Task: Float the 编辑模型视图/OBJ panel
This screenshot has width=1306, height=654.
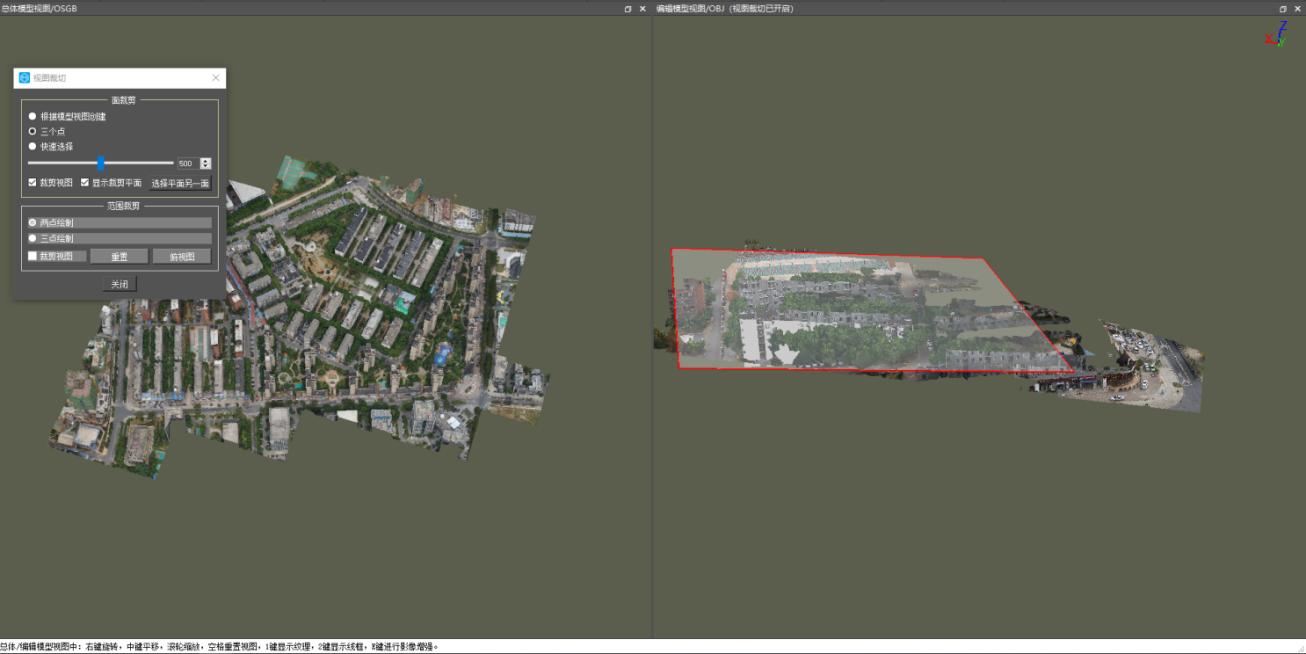Action: [1283, 8]
